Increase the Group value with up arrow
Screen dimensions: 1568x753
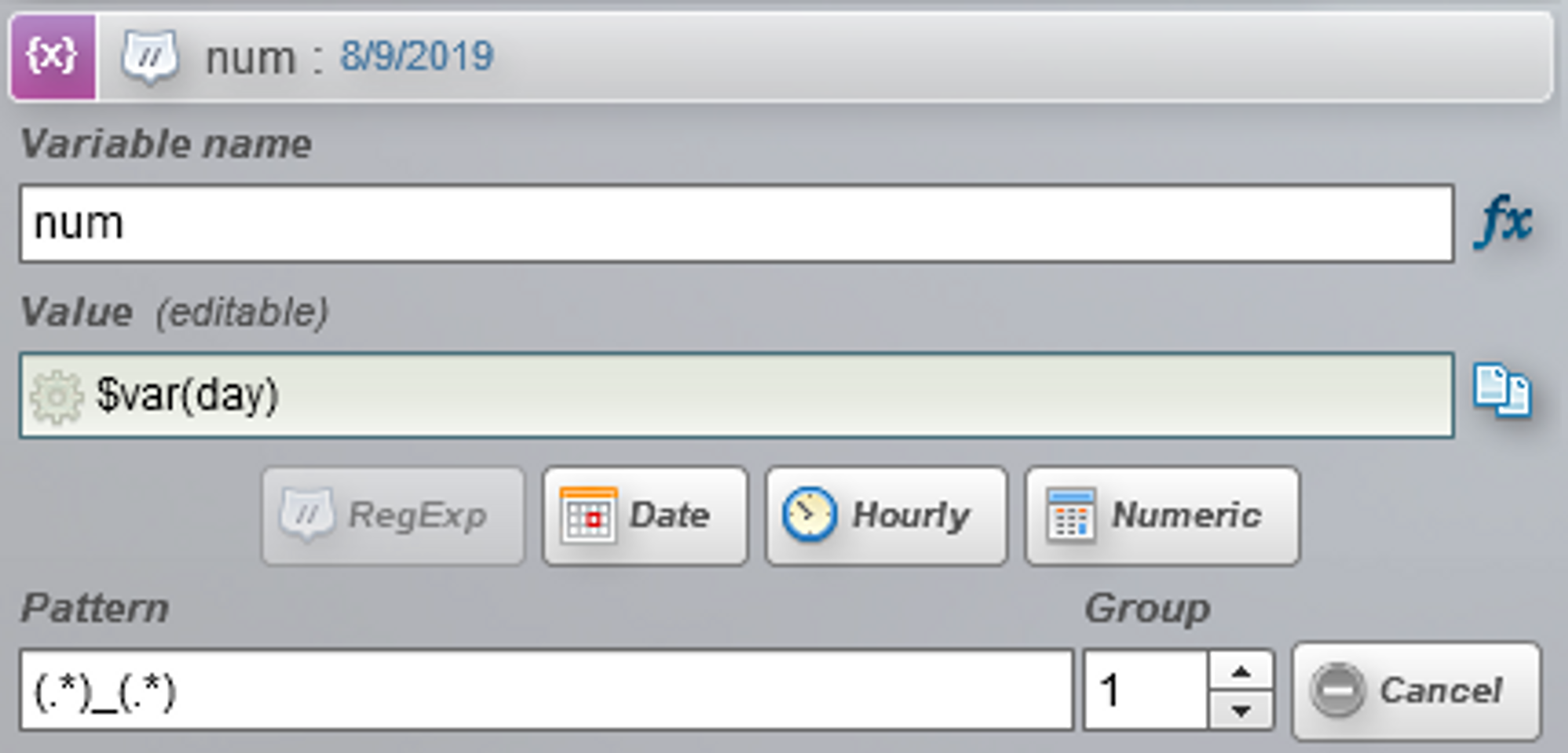point(1241,671)
